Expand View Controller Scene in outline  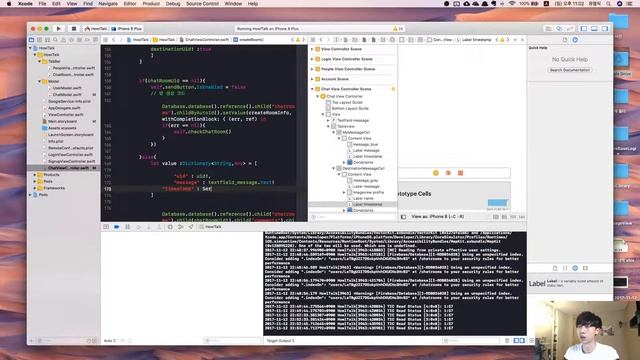[x=312, y=49]
